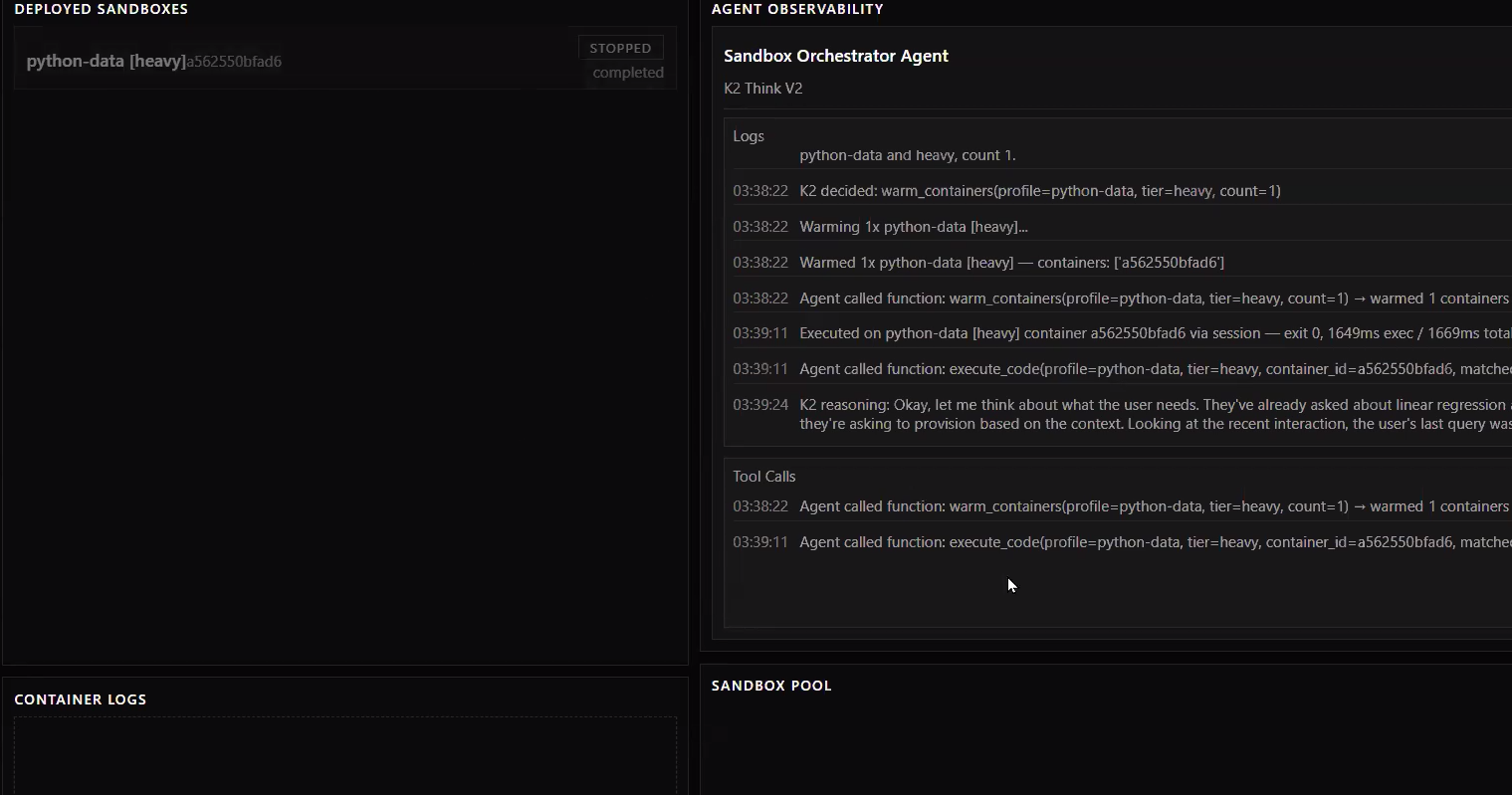Click the Sandbox Orchestrator Agent title
The width and height of the screenshot is (1512, 795).
pyautogui.click(x=836, y=56)
